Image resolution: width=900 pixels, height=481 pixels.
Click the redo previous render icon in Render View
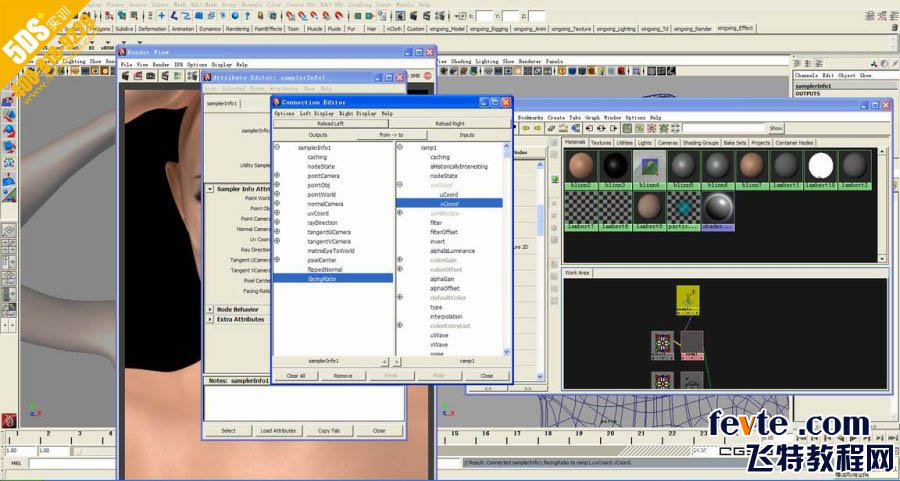tap(125, 75)
